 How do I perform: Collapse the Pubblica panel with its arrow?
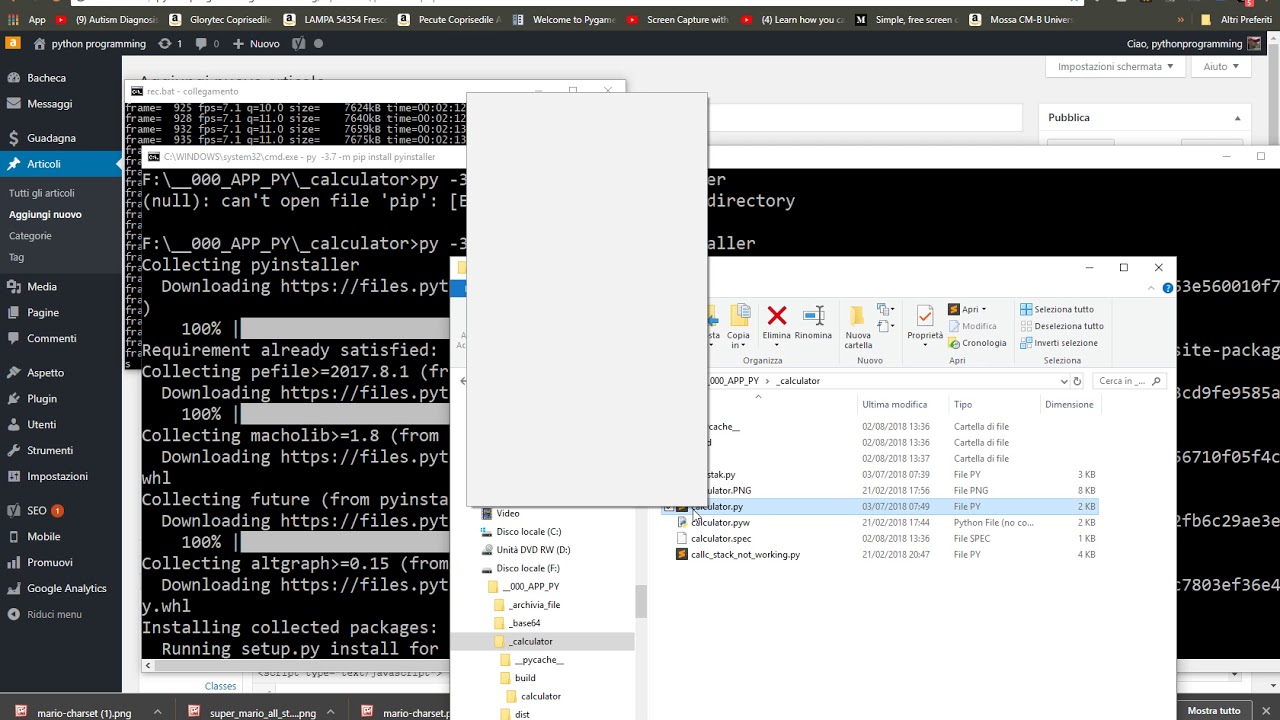1239,118
